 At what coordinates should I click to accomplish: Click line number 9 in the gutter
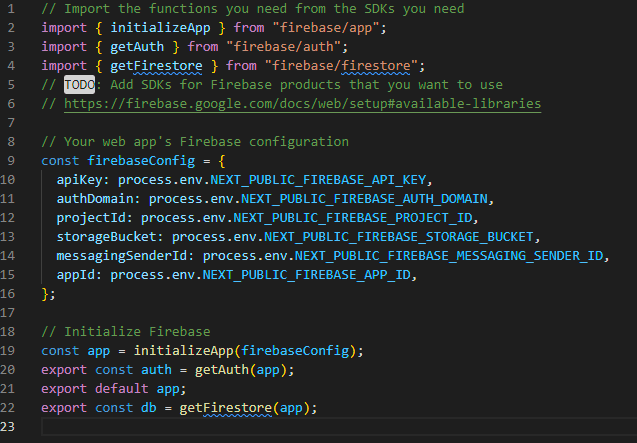point(11,160)
